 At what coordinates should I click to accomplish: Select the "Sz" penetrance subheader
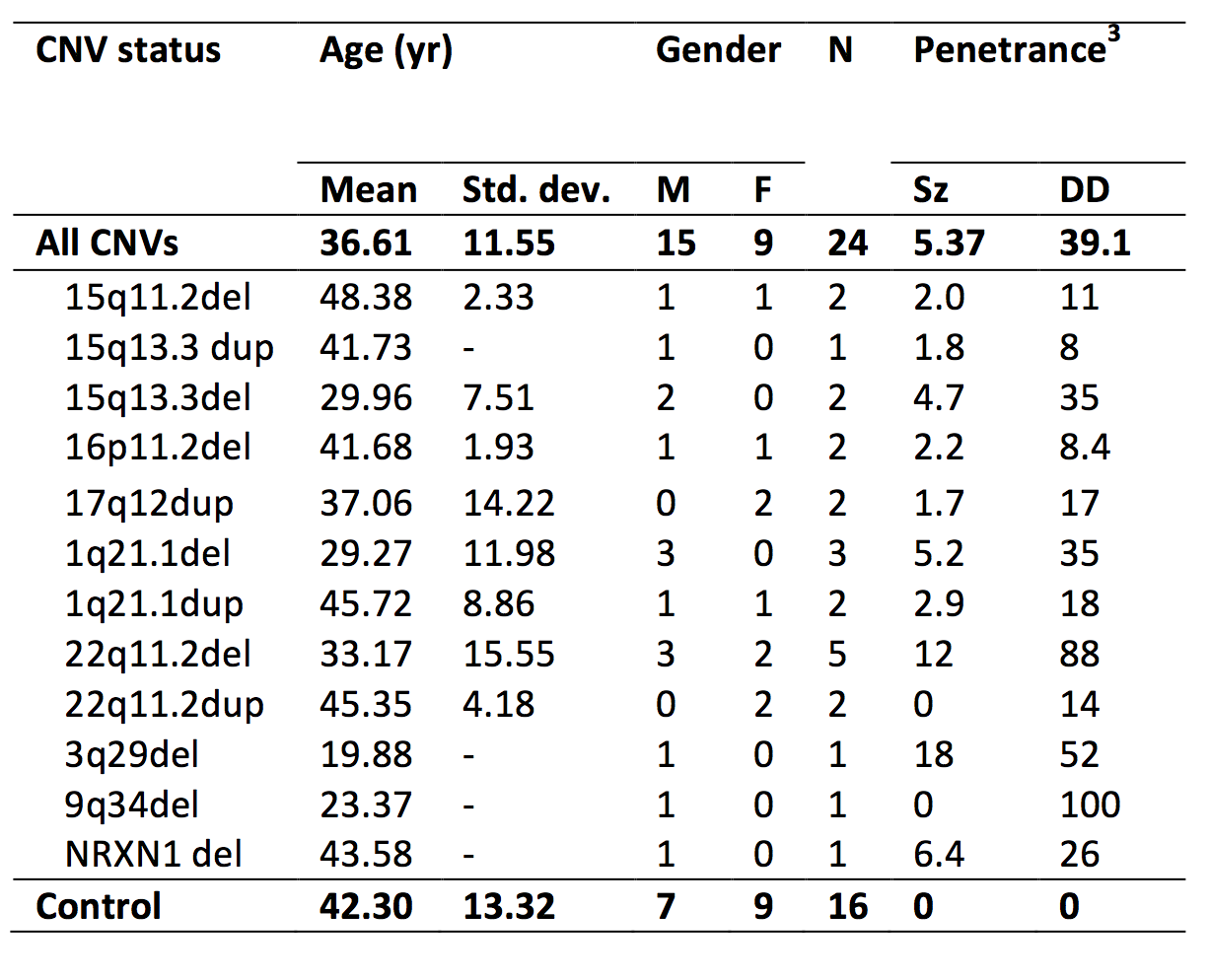[930, 189]
